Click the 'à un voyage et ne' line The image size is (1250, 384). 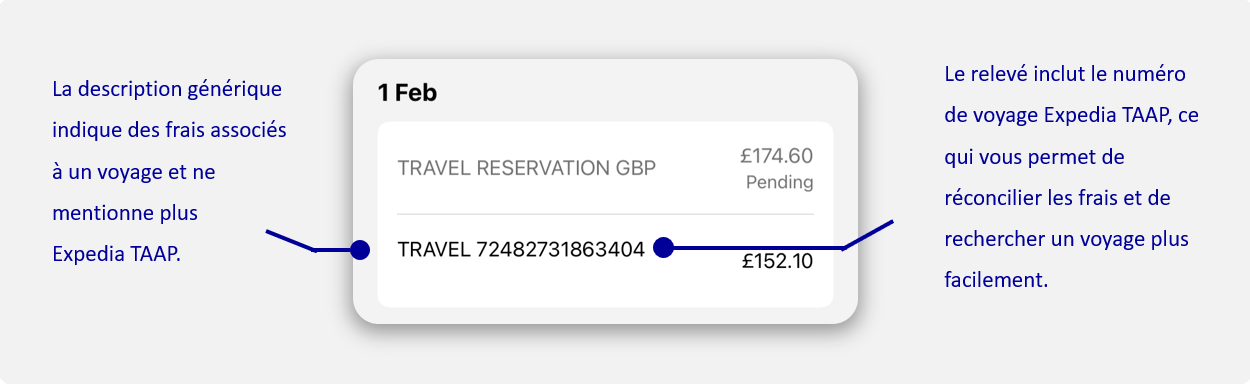tap(134, 172)
